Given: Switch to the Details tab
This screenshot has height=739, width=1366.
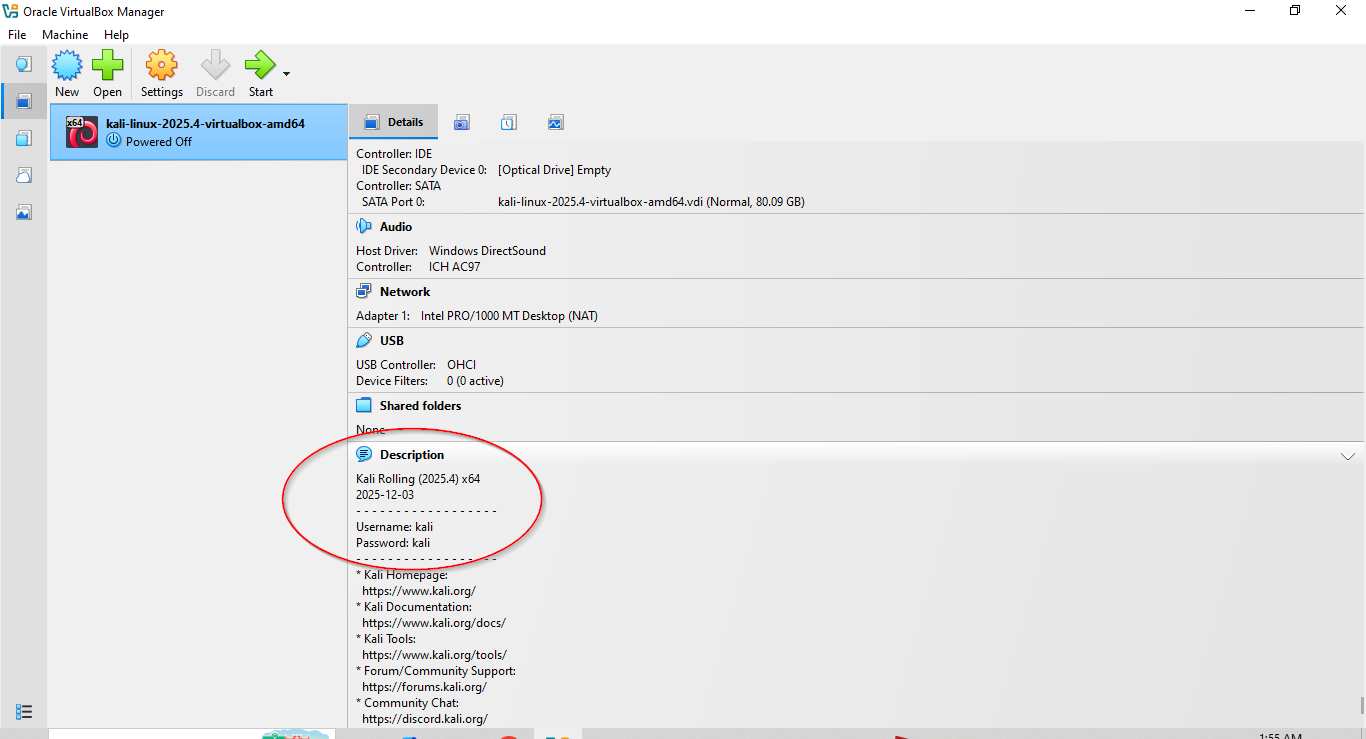Looking at the screenshot, I should click(394, 122).
